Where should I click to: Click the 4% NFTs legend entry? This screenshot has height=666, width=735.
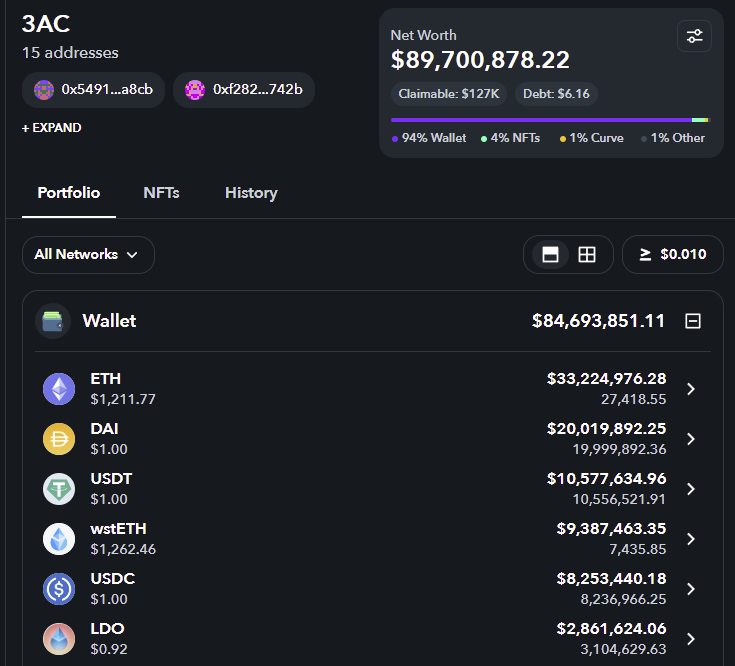click(510, 138)
